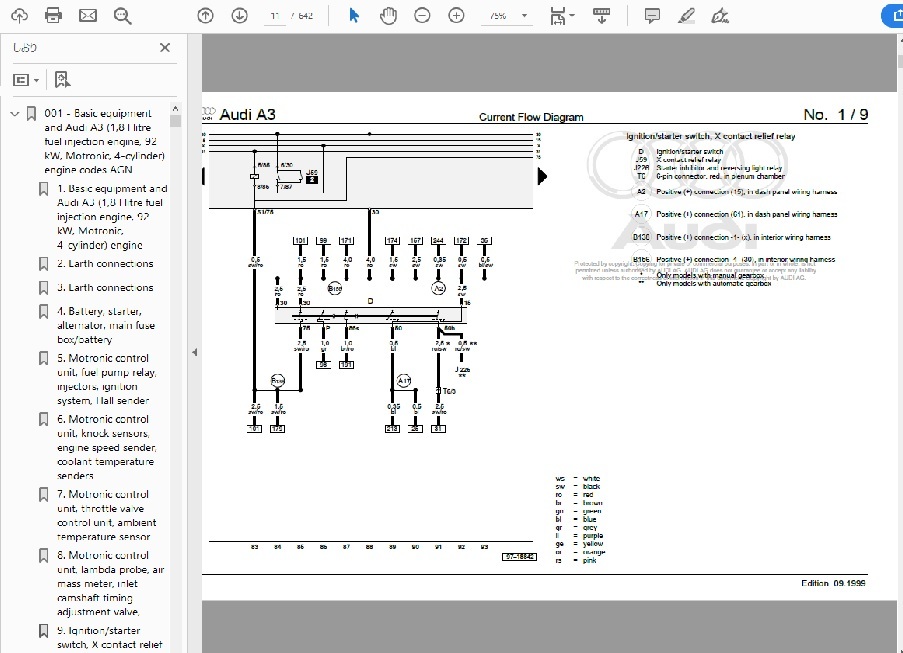Open bookmark 6. Motronic control unit, knock sensors
The width and height of the screenshot is (903, 653).
107,447
